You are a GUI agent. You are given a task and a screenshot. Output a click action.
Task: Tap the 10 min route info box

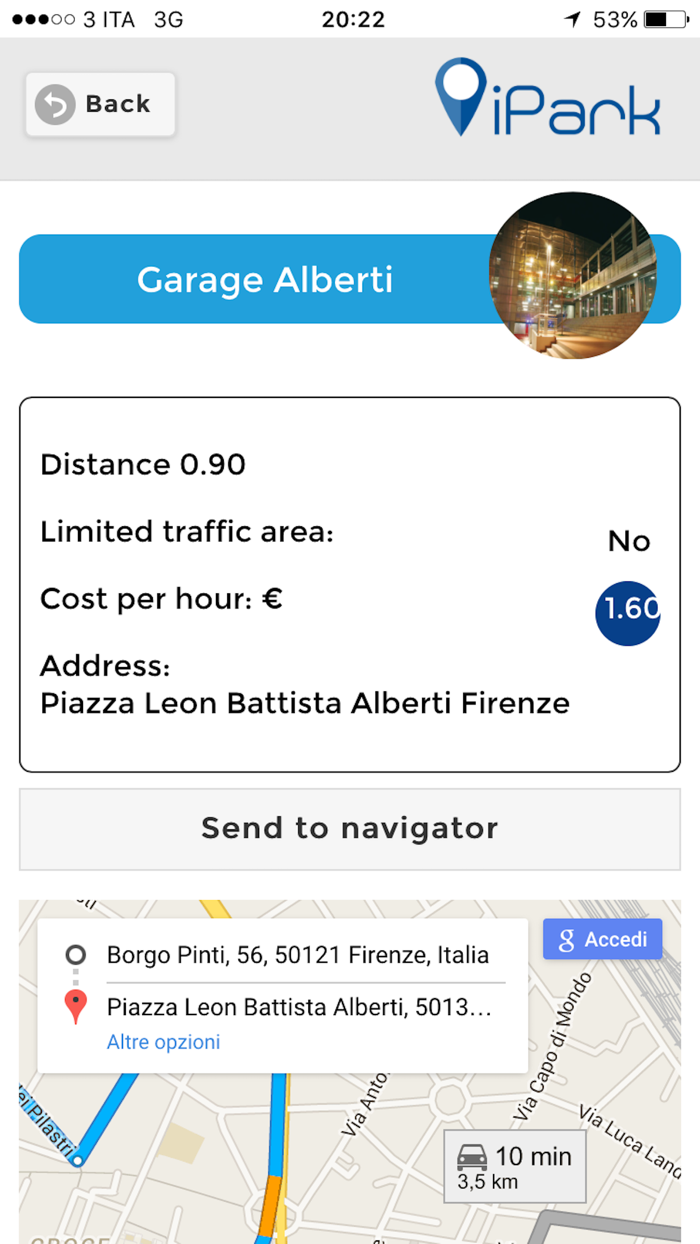click(515, 1167)
